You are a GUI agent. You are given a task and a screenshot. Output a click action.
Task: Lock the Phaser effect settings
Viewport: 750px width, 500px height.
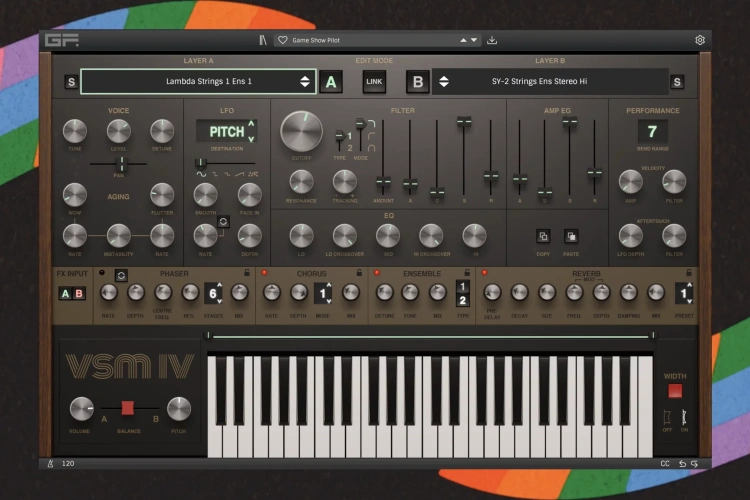(247, 273)
